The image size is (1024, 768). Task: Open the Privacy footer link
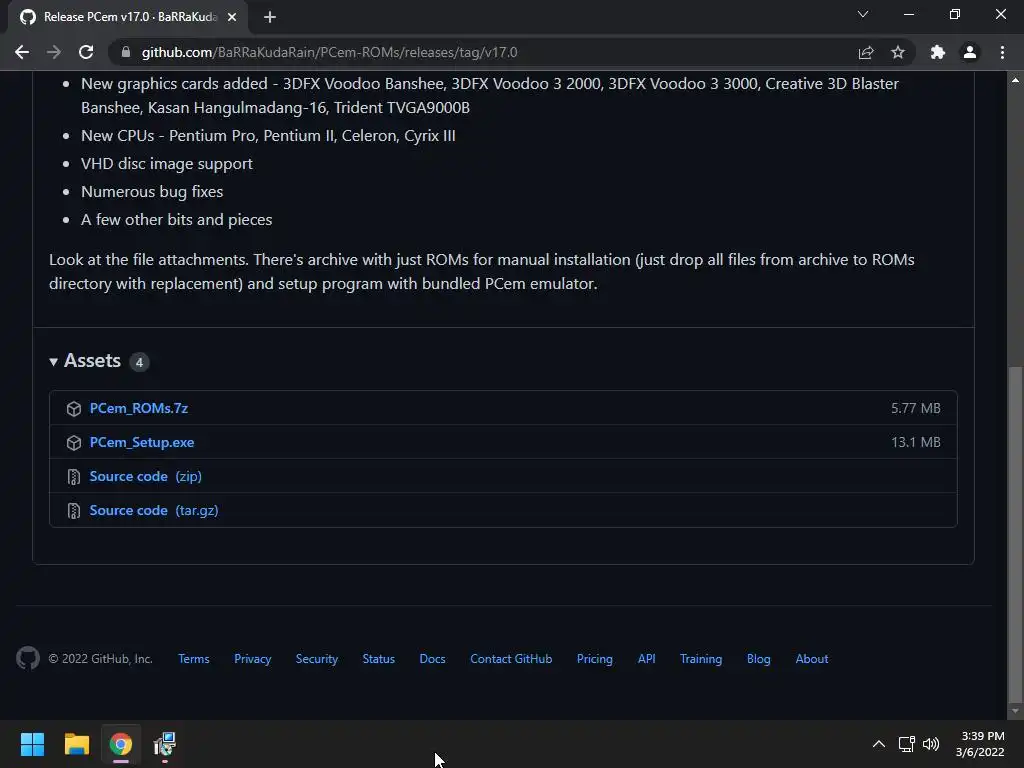(x=253, y=659)
